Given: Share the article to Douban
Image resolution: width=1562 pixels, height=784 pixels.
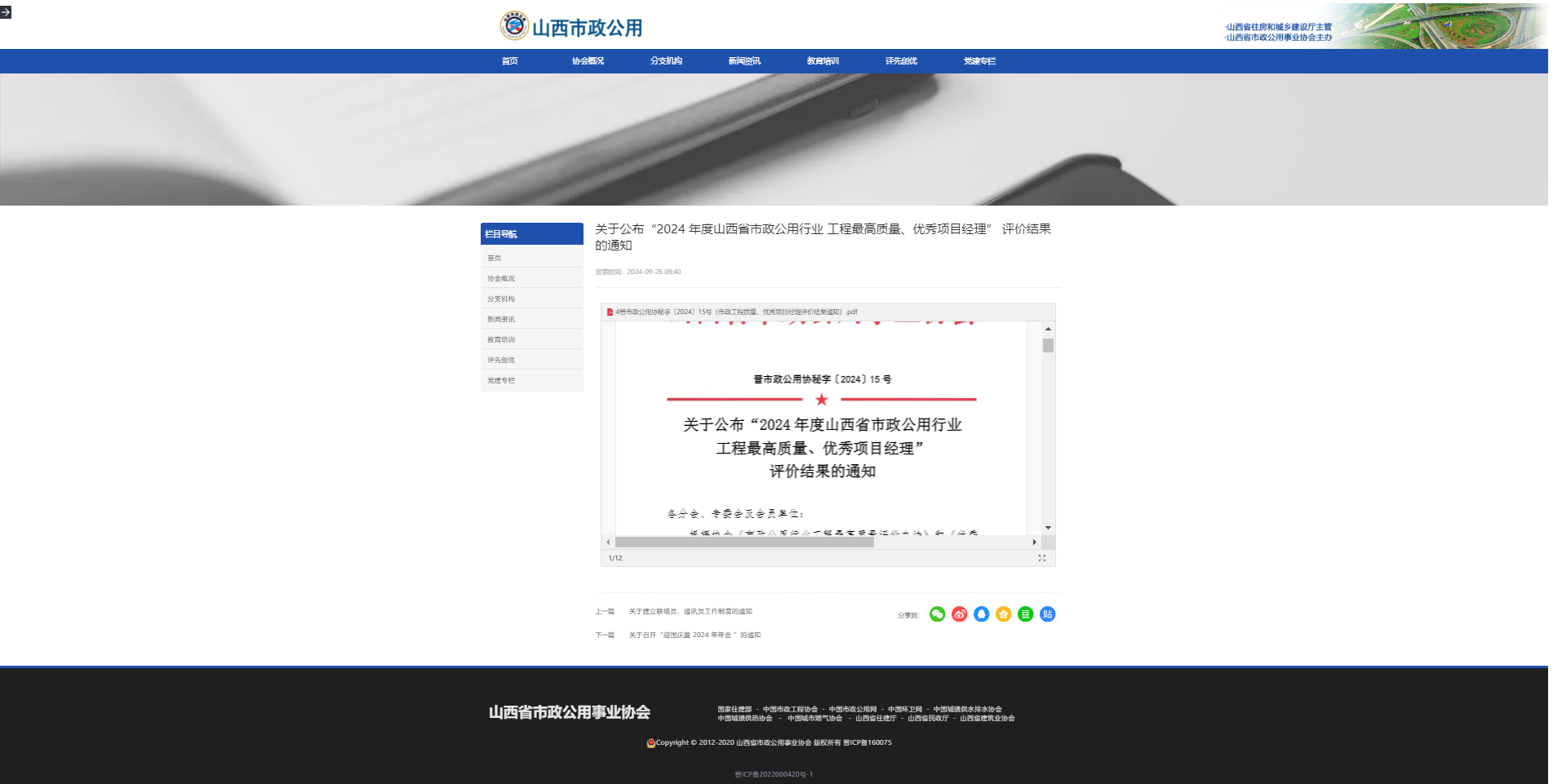Looking at the screenshot, I should (x=1026, y=614).
